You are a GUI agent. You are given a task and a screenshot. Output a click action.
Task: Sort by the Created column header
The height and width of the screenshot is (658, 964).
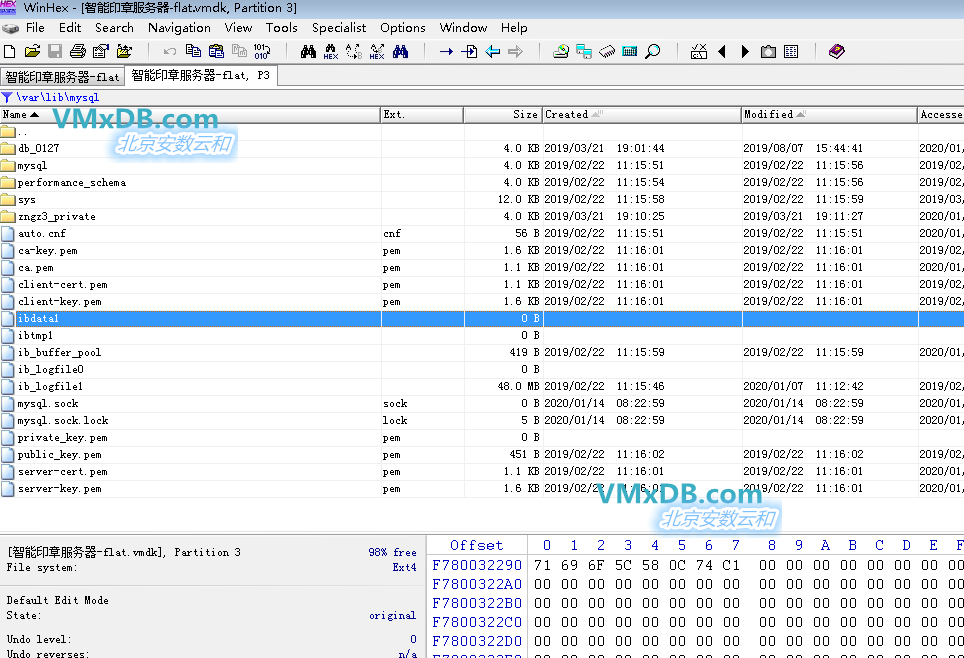click(x=642, y=114)
